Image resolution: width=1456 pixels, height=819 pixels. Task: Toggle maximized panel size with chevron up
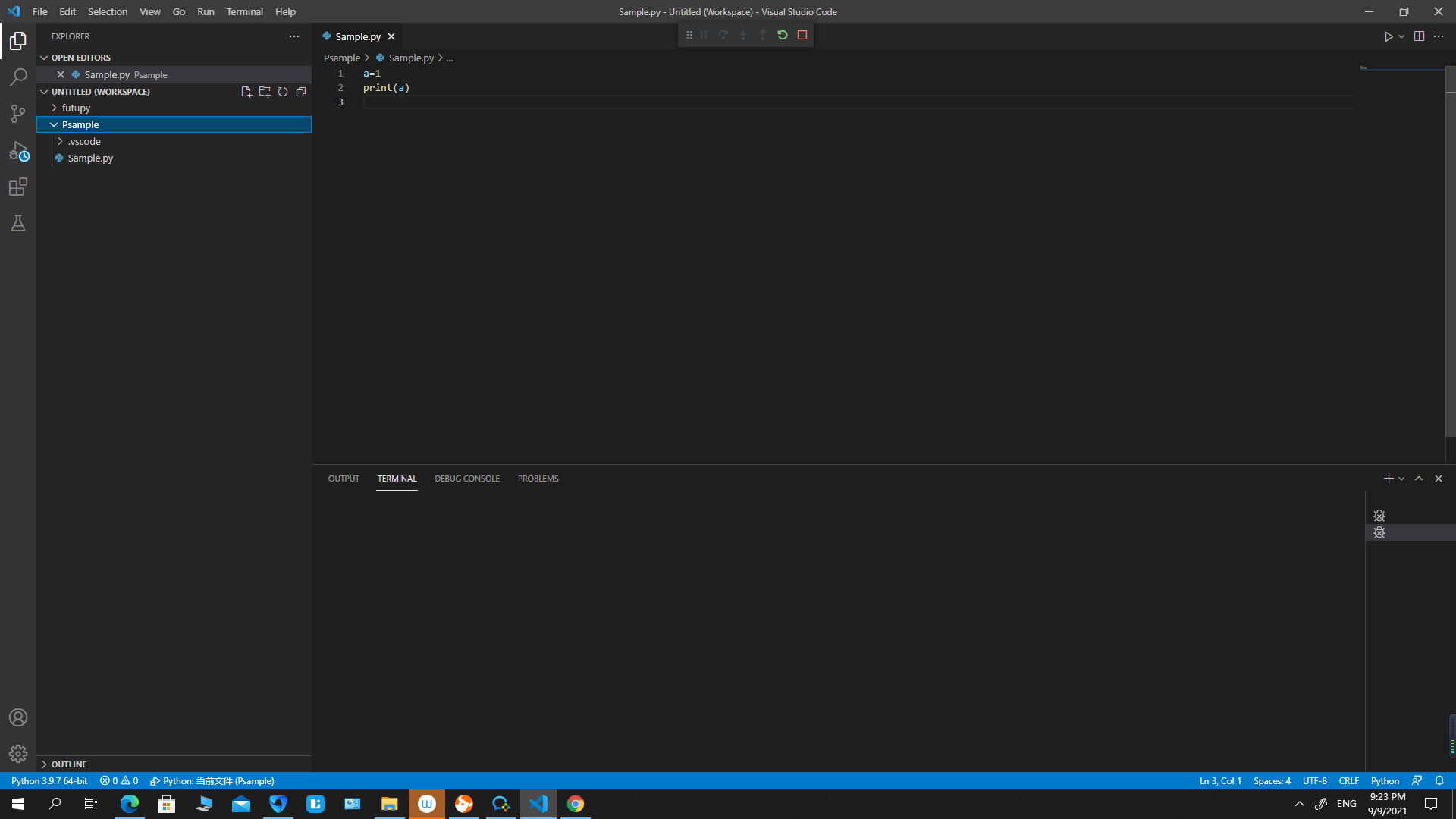[x=1419, y=479]
